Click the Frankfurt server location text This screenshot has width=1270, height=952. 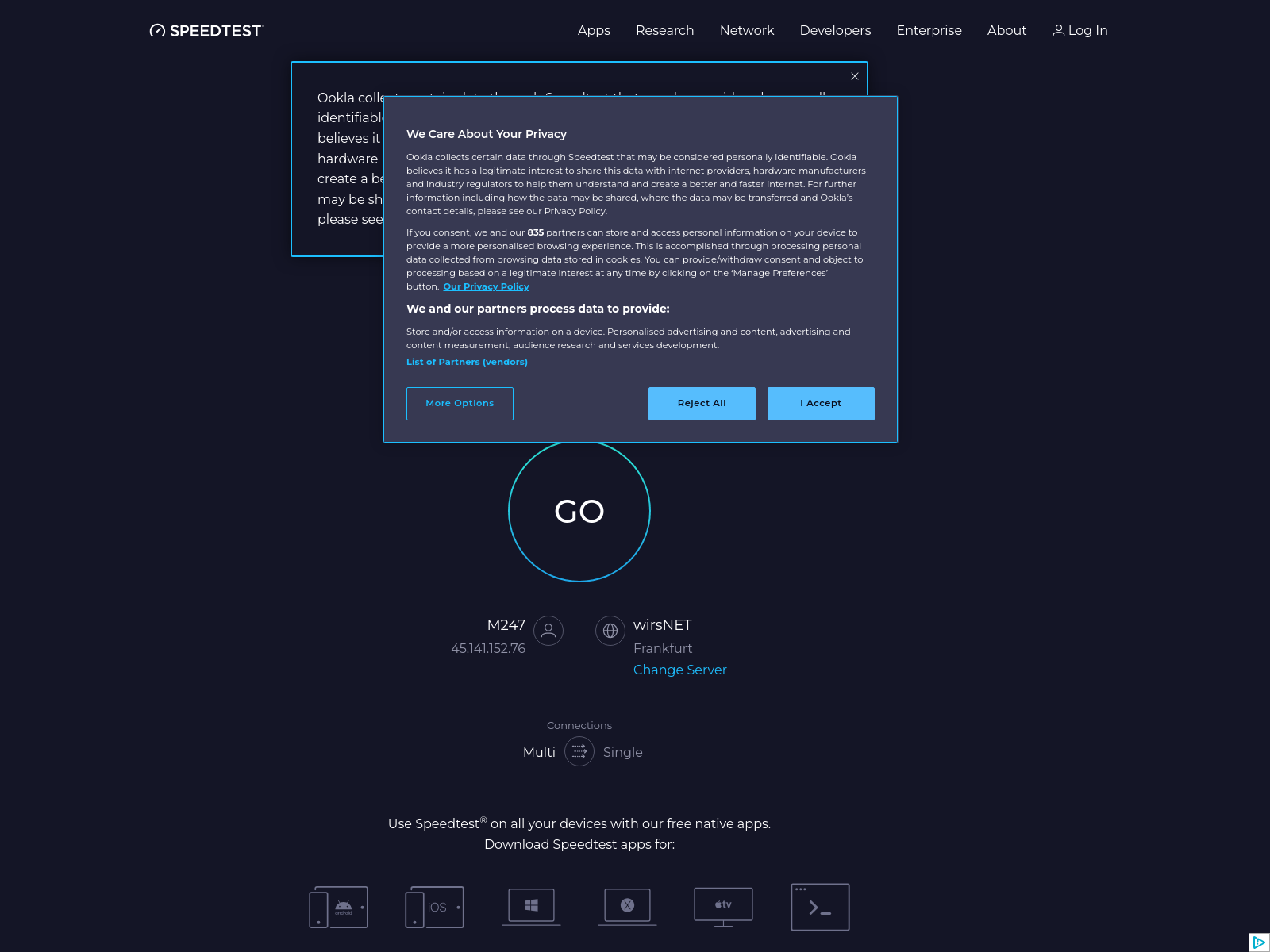(x=663, y=648)
